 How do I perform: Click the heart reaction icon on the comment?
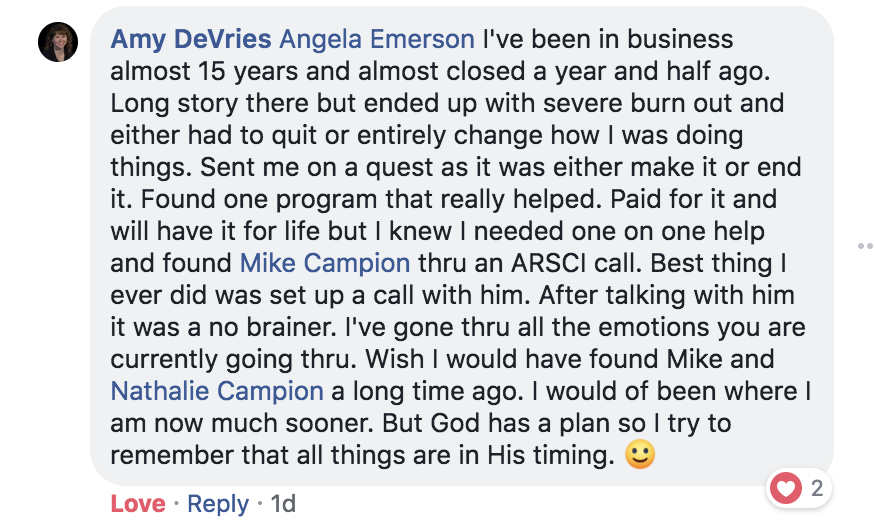(x=785, y=488)
